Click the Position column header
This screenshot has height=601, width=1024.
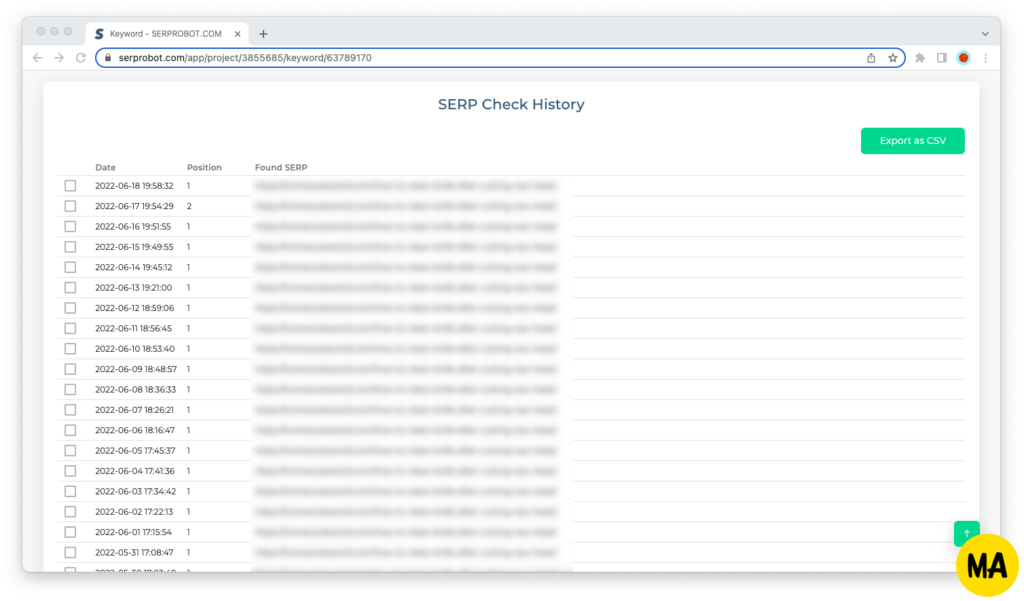point(204,168)
